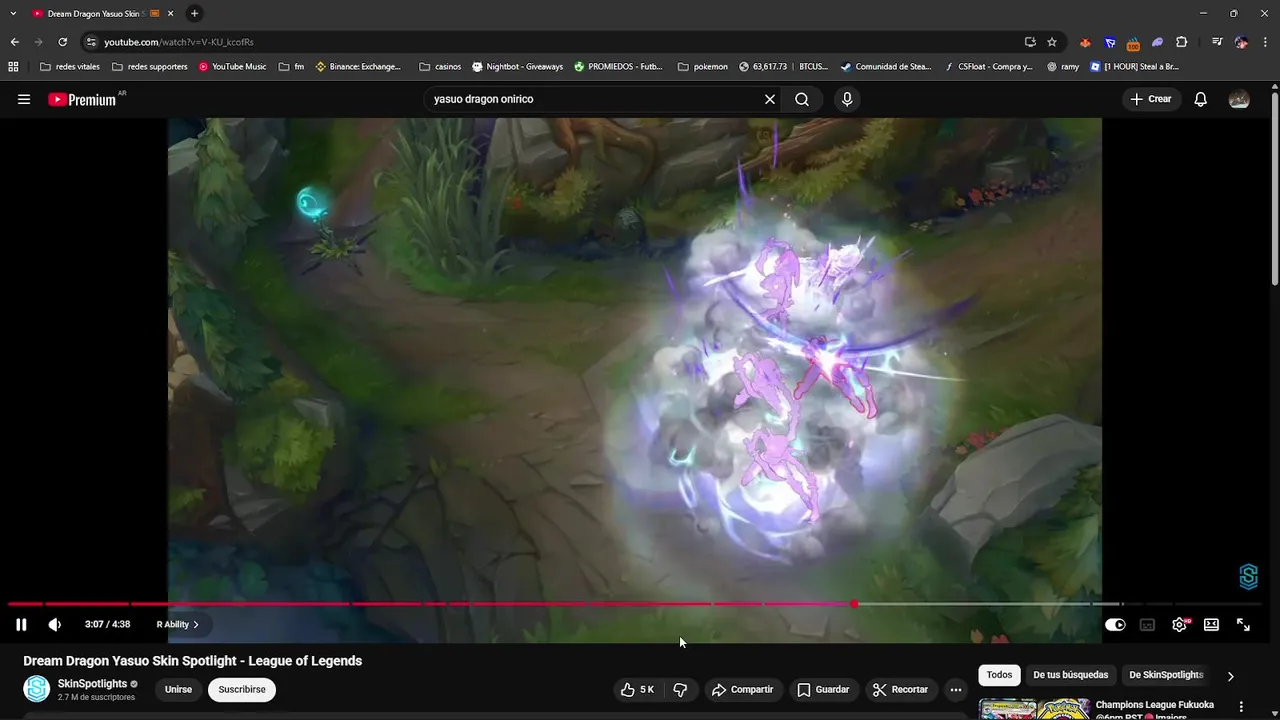
Task: Open the notifications bell
Action: click(x=1201, y=99)
